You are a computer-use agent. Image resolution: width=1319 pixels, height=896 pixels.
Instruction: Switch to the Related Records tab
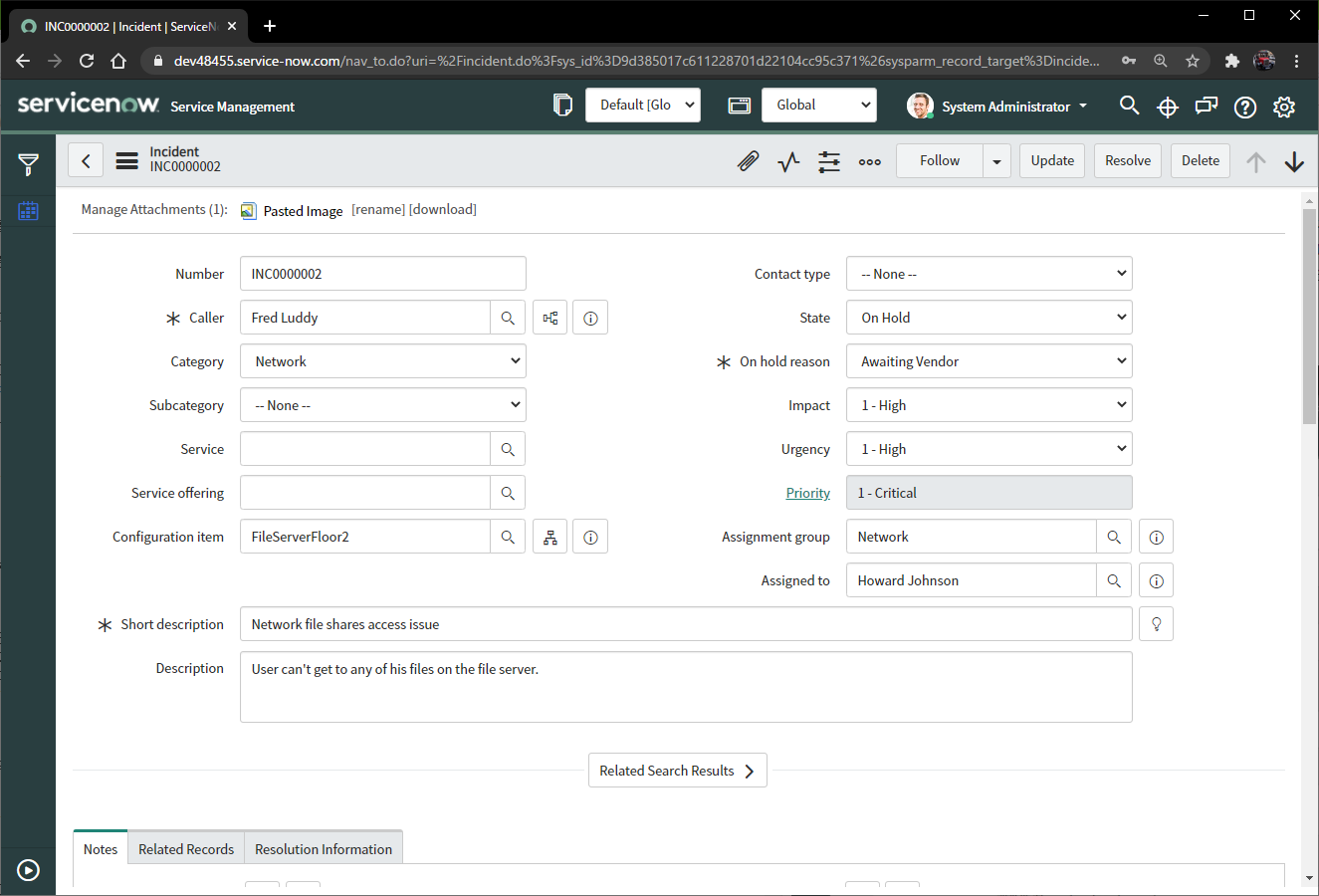tap(185, 848)
